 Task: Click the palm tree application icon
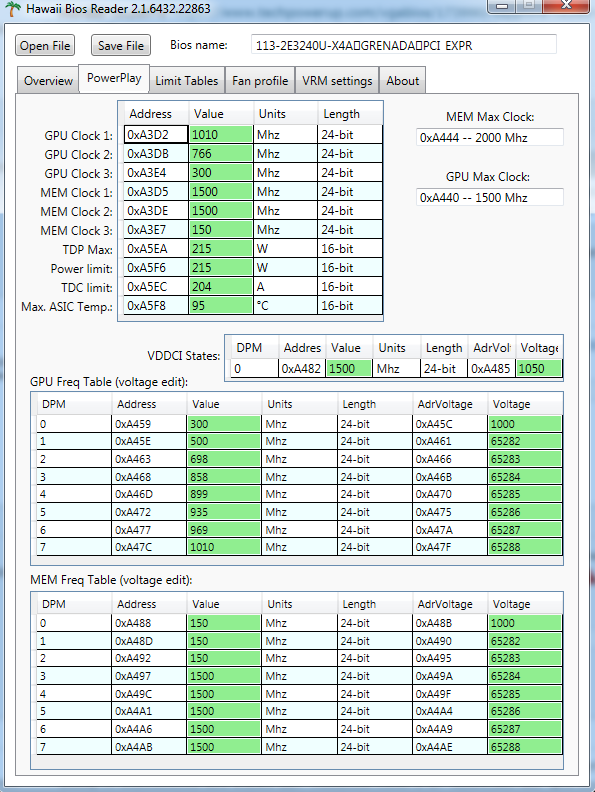click(x=13, y=9)
